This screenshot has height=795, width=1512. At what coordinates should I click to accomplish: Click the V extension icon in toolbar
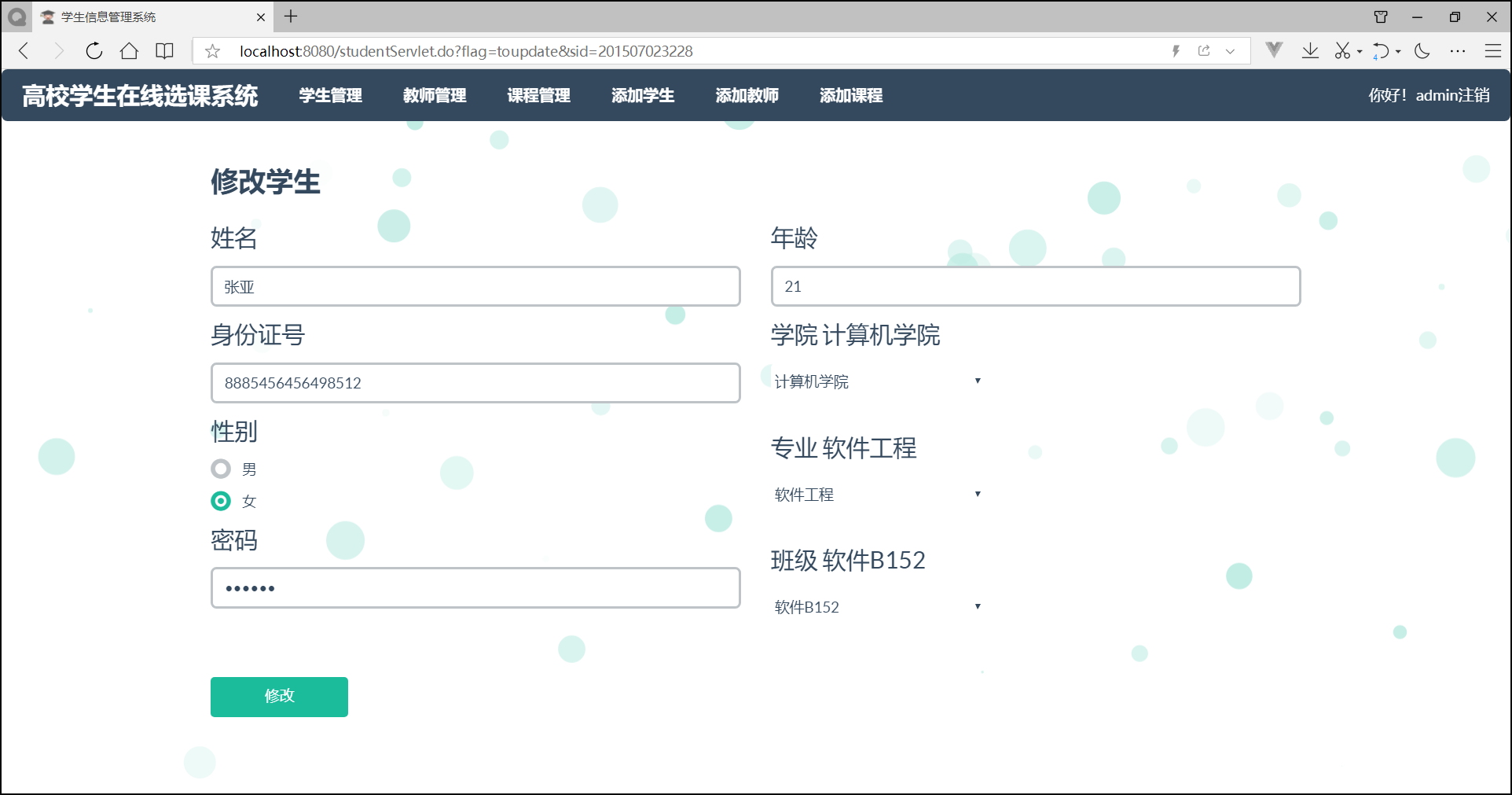coord(1274,50)
